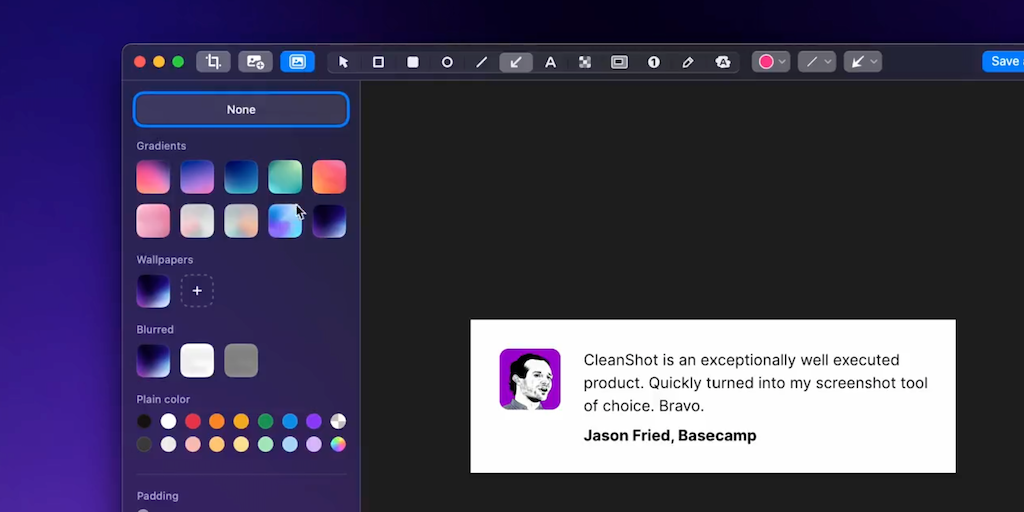Choose the outlined rectangle tool
The width and height of the screenshot is (1024, 512).
(x=378, y=62)
